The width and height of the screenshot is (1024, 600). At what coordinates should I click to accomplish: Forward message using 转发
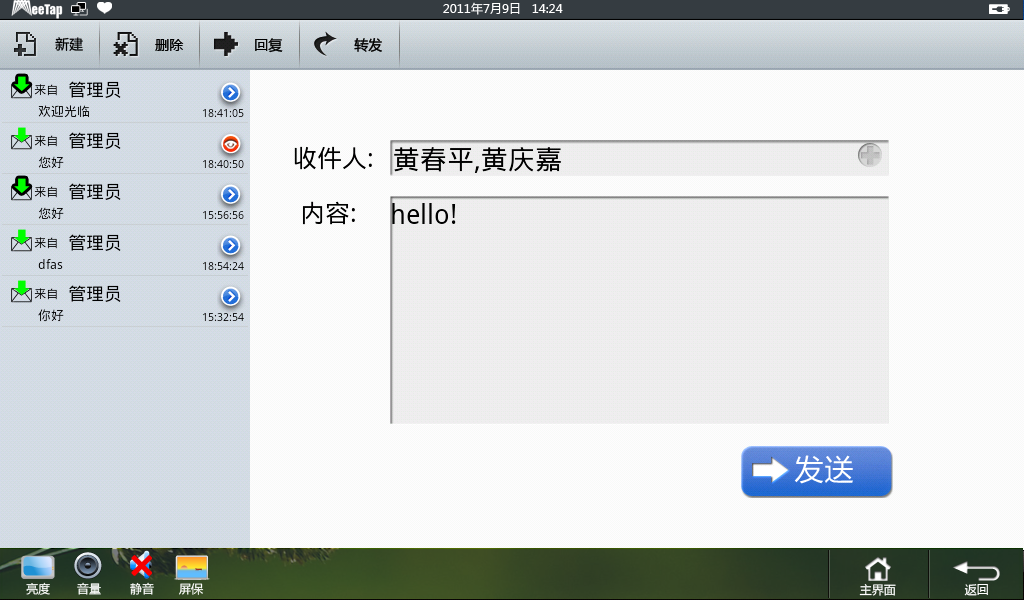coord(349,44)
